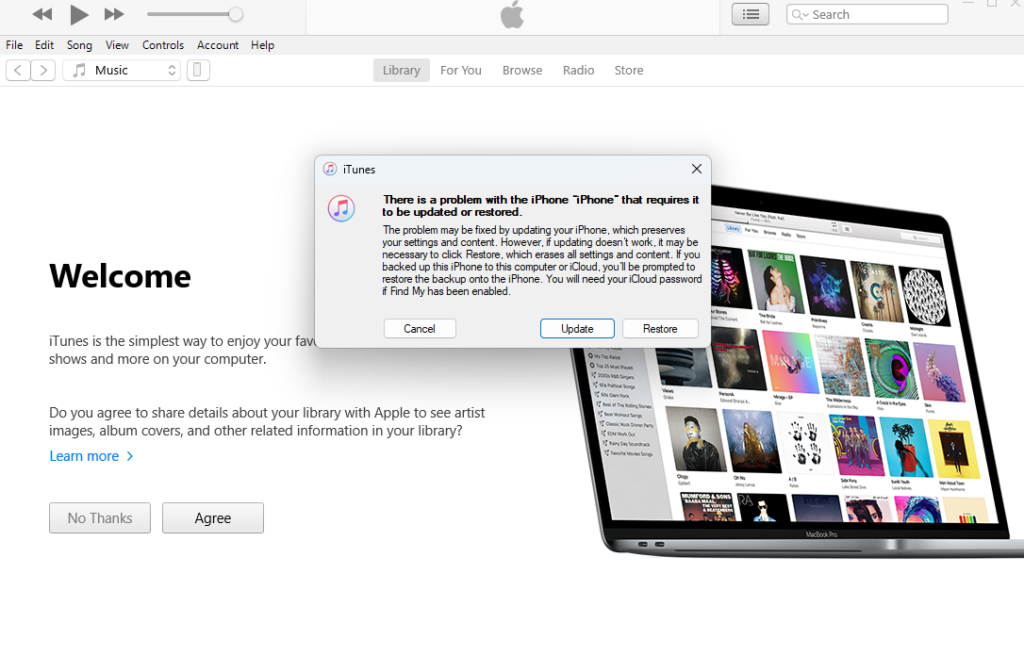Screen dimensions: 1024x672
Task: Expand the Music media type dropdown
Action: [x=121, y=70]
